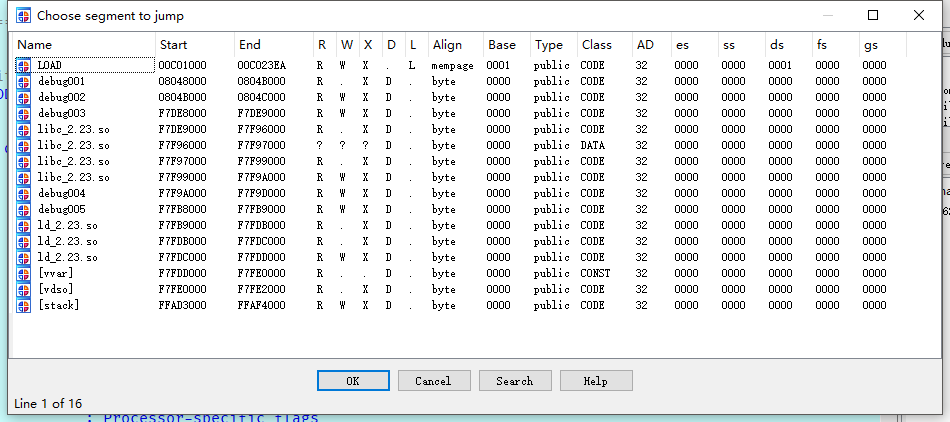Sort segments by Name column header

point(83,45)
